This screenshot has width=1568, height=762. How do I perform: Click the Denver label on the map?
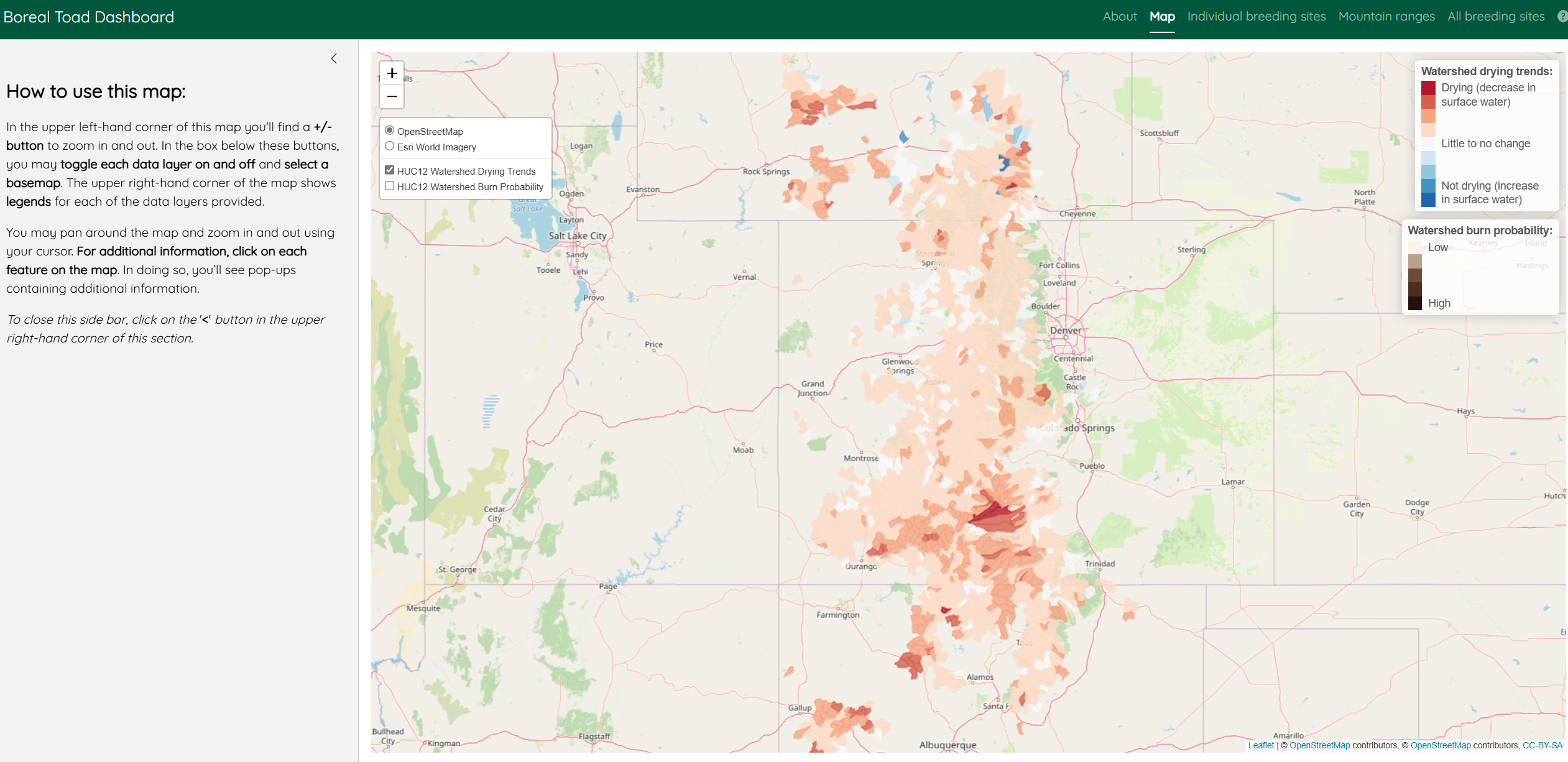pos(1066,330)
